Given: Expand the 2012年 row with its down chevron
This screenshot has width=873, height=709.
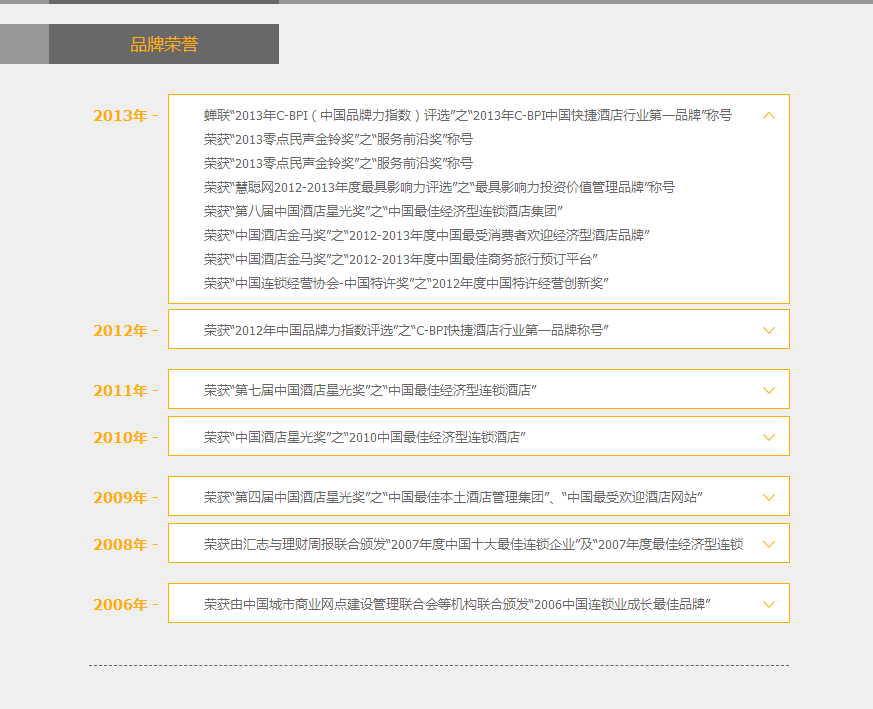Looking at the screenshot, I should coord(768,330).
